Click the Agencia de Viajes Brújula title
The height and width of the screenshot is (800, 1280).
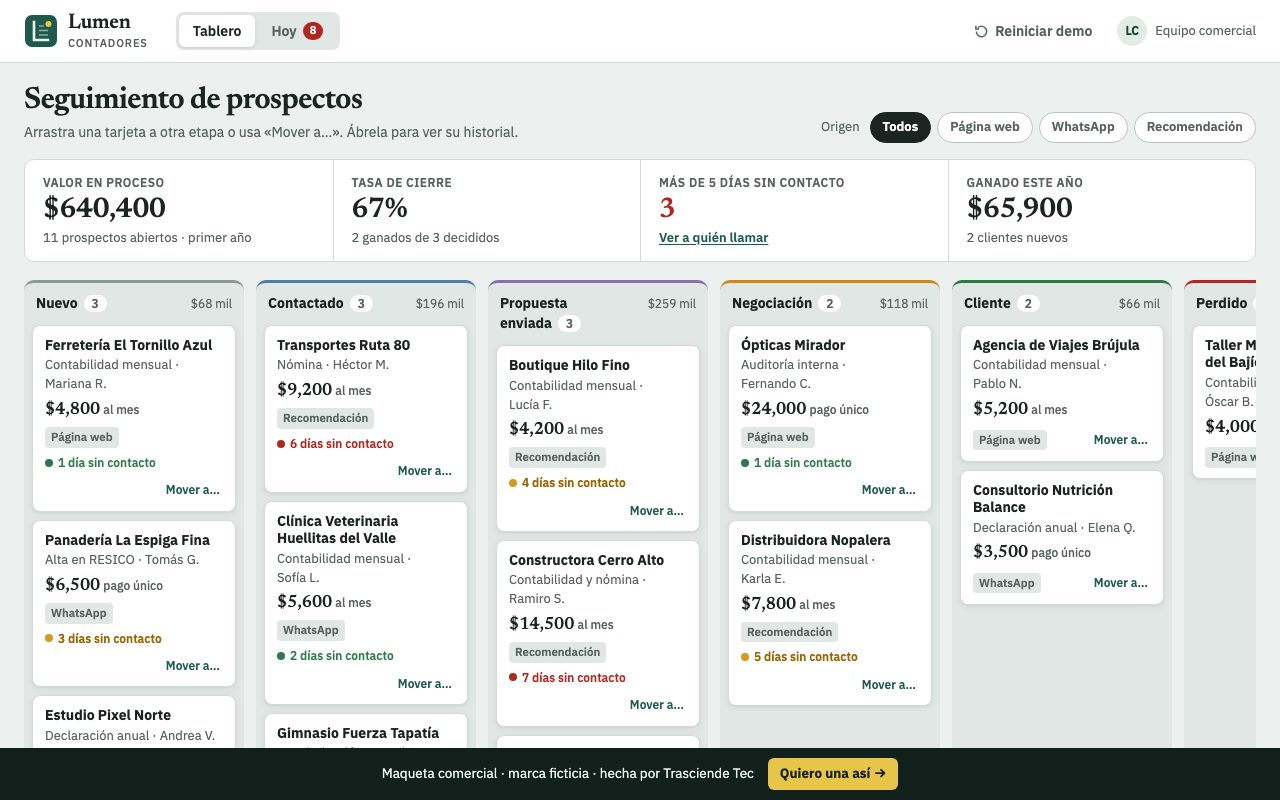tap(1056, 345)
